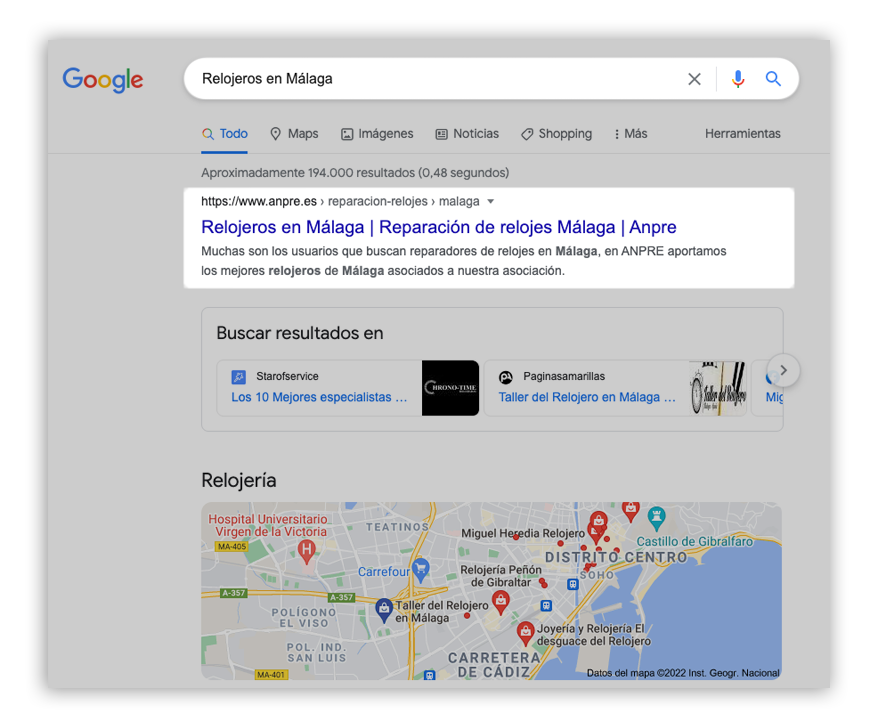
Task: Open the Noticias tab
Action: 467,134
